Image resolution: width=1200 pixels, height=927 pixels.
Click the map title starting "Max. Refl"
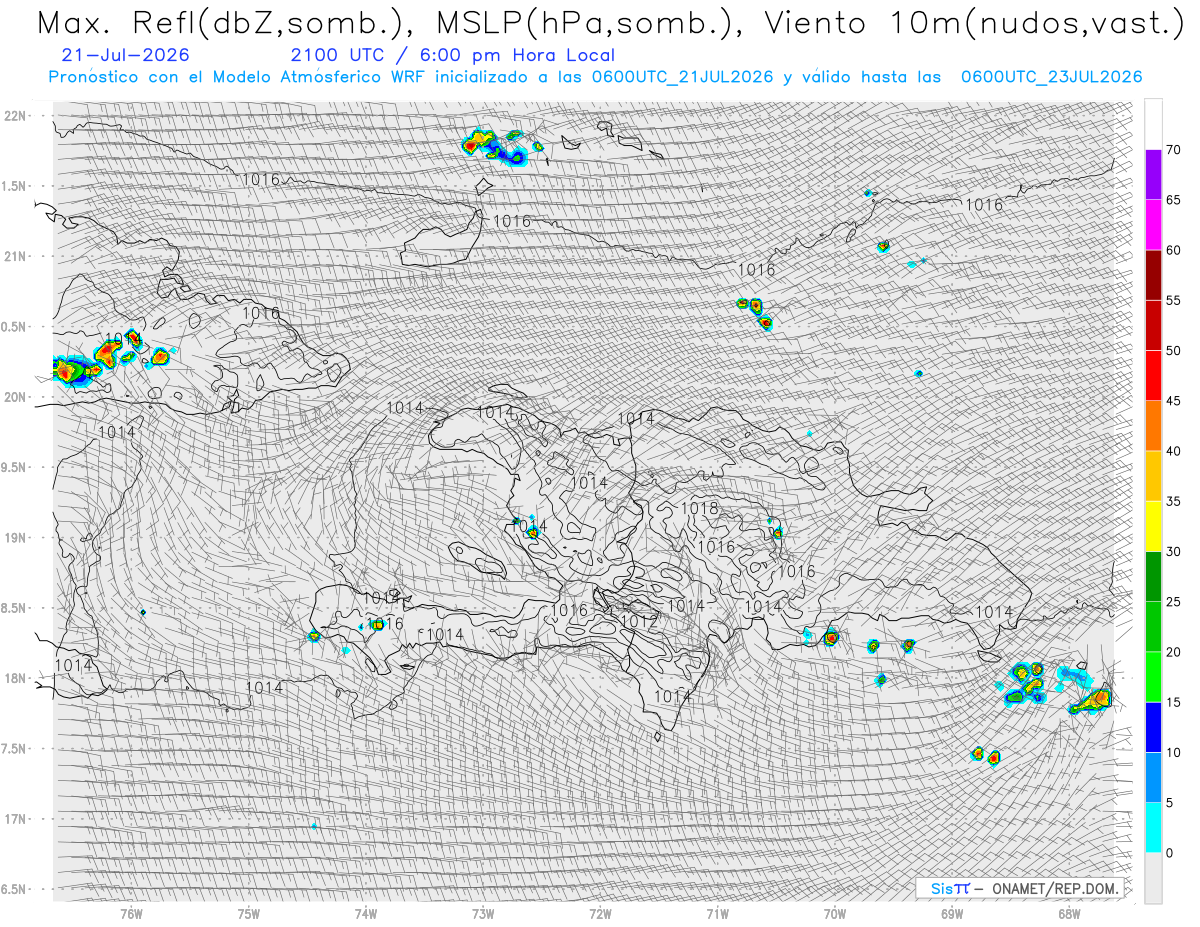pos(610,24)
